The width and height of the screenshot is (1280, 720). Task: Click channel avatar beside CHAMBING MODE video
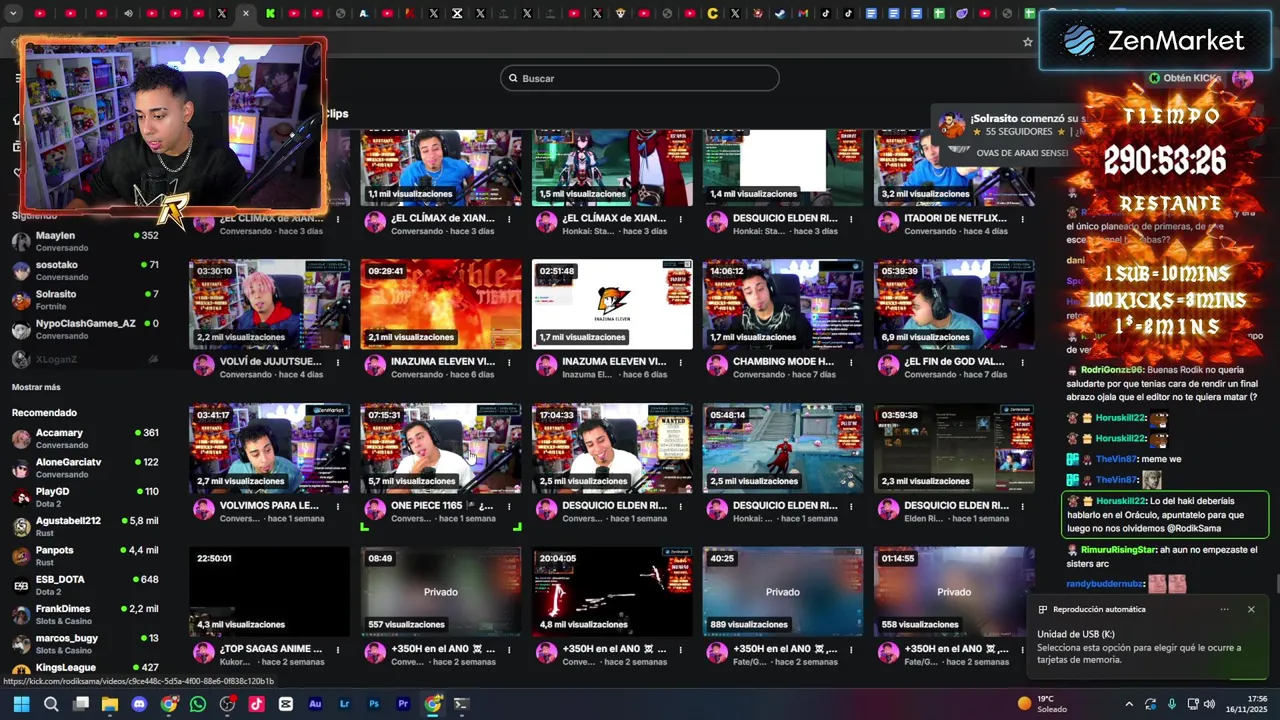coord(717,367)
